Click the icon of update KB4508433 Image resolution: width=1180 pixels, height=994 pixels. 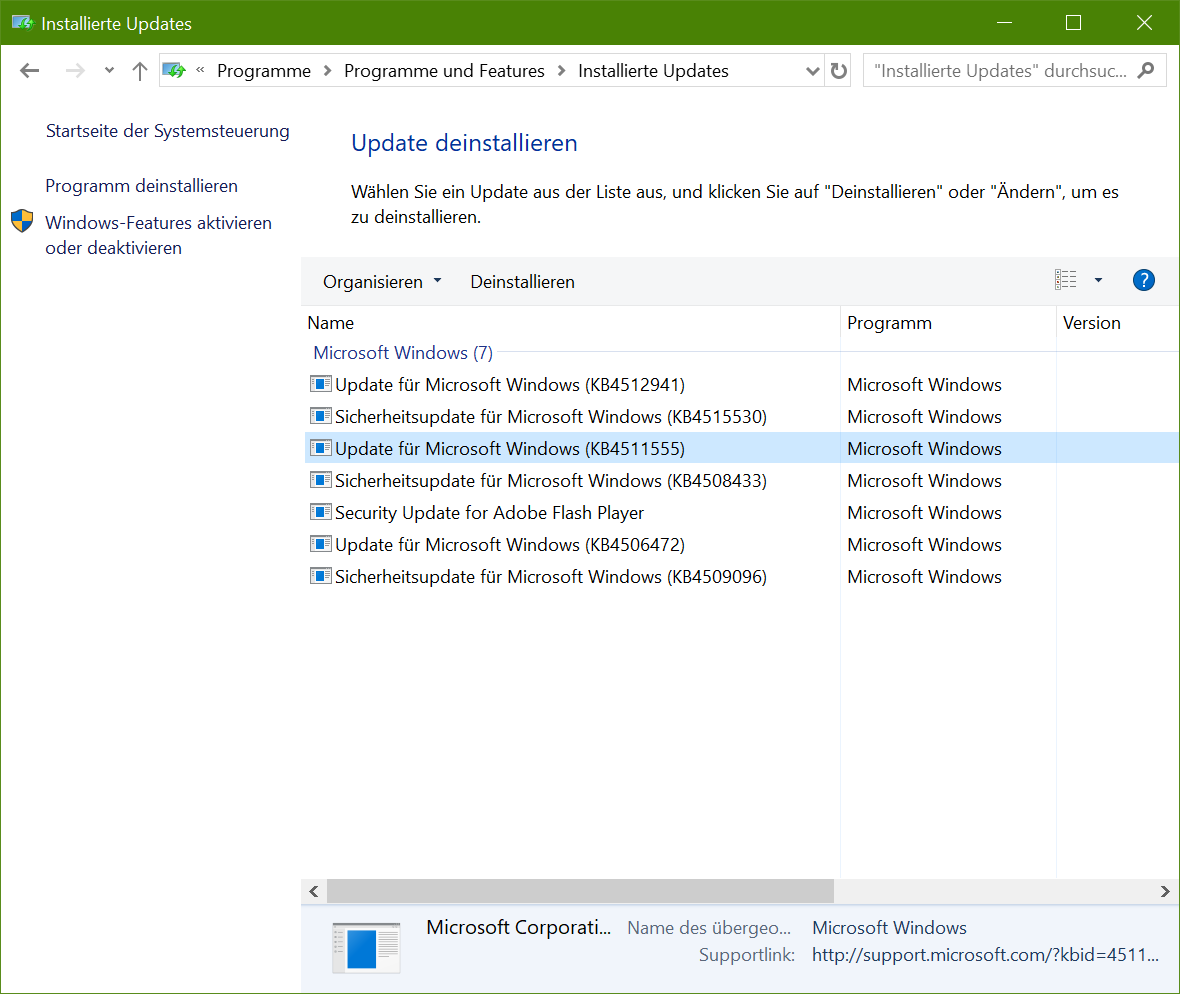[x=321, y=480]
